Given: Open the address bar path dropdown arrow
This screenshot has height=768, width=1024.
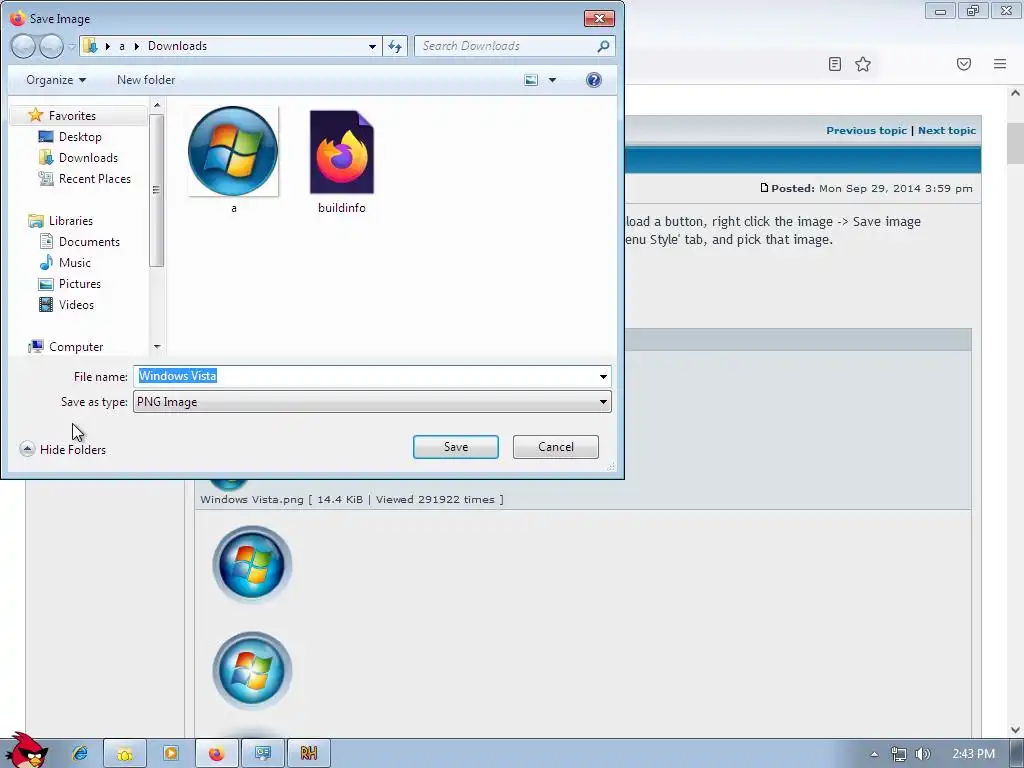Looking at the screenshot, I should tap(372, 46).
